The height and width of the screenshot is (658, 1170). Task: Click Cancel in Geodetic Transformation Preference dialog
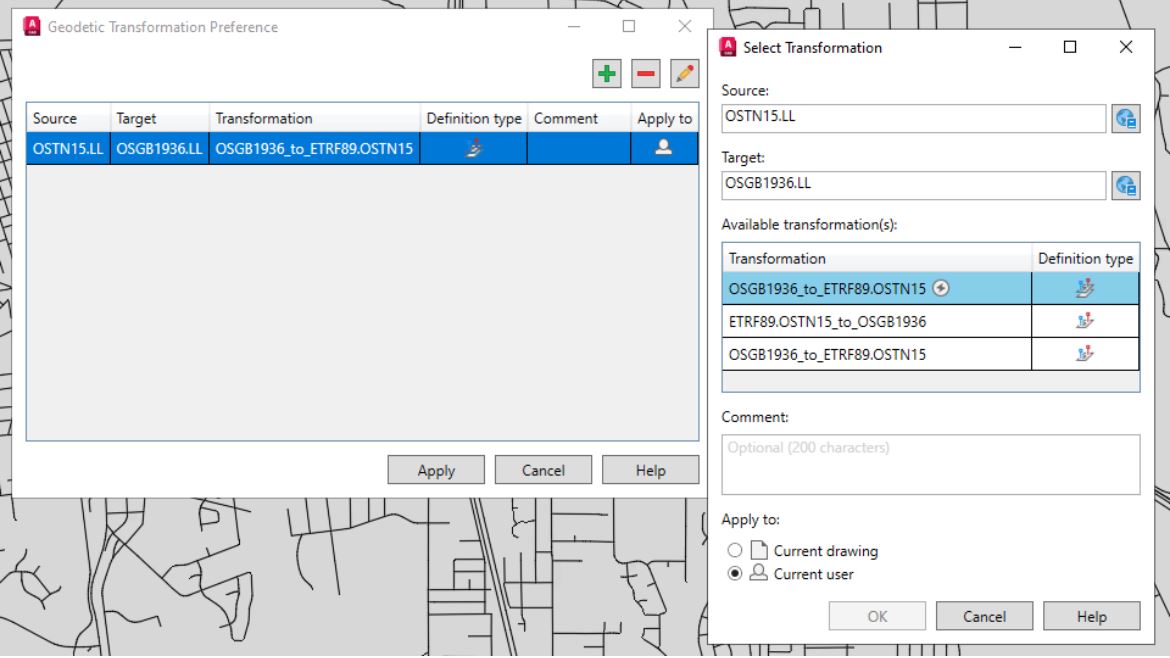[x=543, y=470]
